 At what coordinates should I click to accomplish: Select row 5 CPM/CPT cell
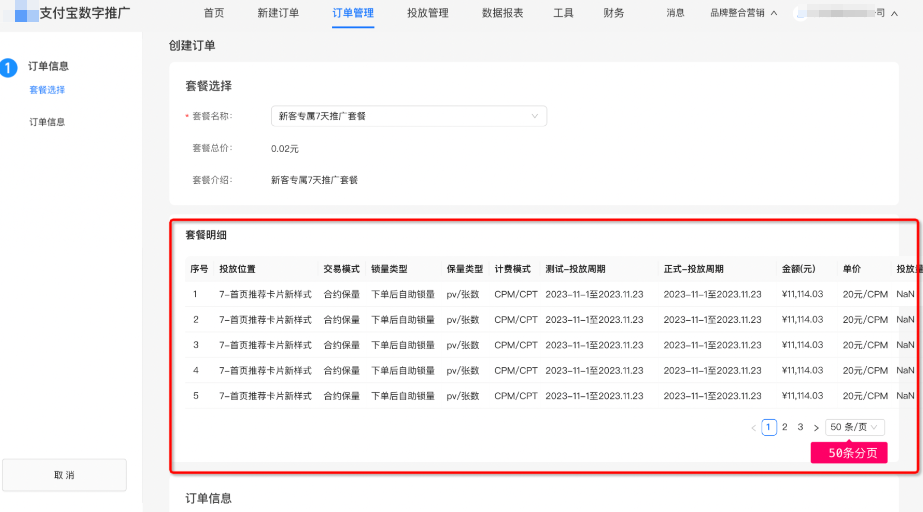(516, 396)
